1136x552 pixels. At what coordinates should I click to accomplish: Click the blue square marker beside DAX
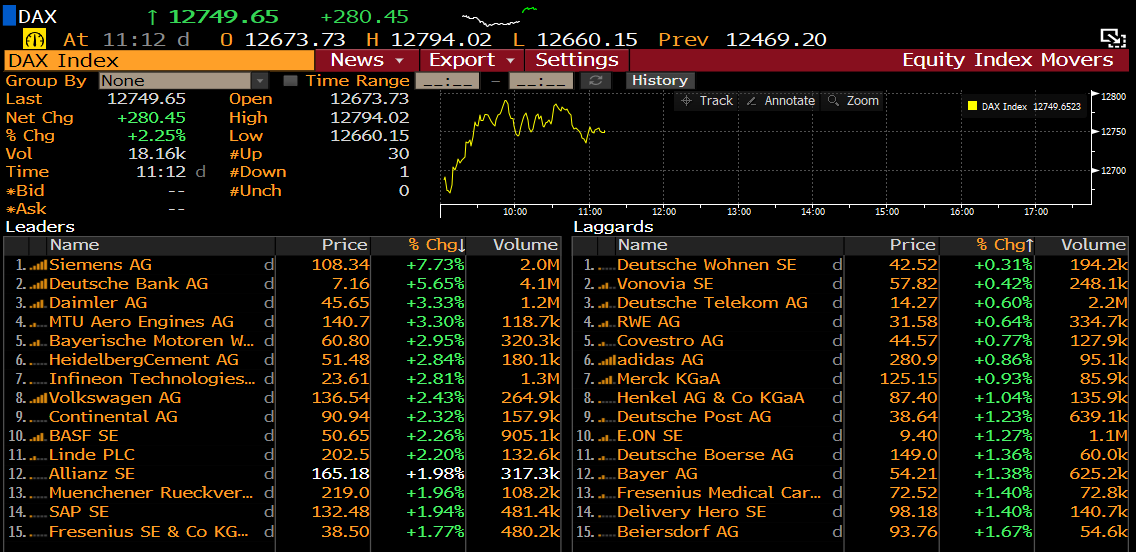(x=9, y=16)
